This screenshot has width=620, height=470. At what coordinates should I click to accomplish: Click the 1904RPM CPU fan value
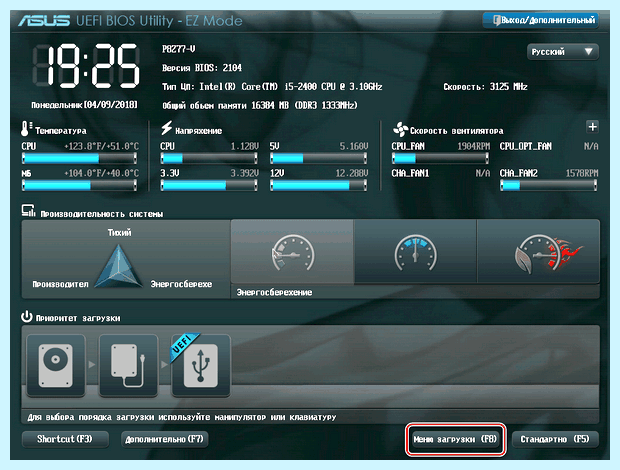click(474, 146)
